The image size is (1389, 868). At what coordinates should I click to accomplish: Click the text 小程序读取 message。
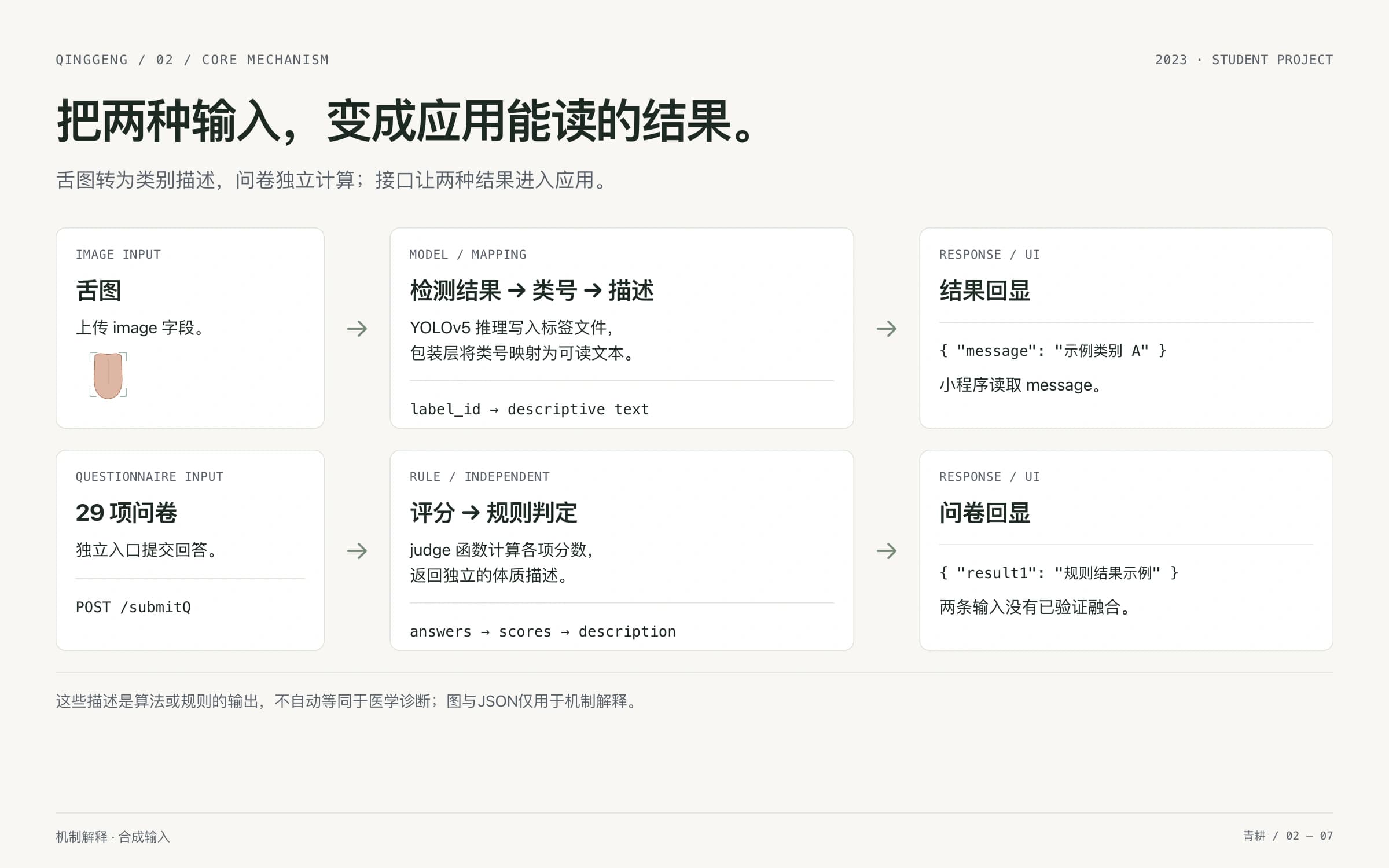coord(1020,385)
